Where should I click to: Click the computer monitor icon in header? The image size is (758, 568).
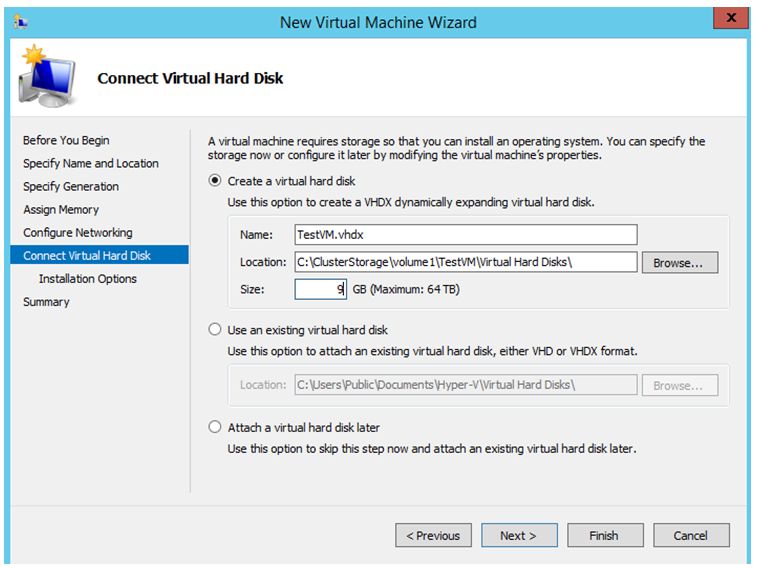pyautogui.click(x=47, y=76)
